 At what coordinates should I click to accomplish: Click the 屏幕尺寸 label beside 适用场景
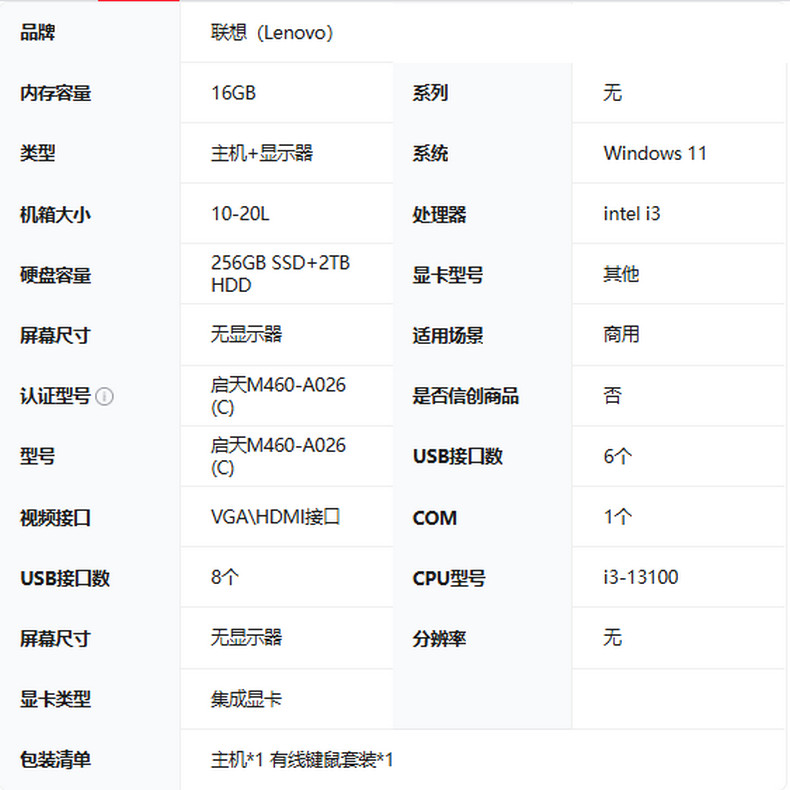55,336
